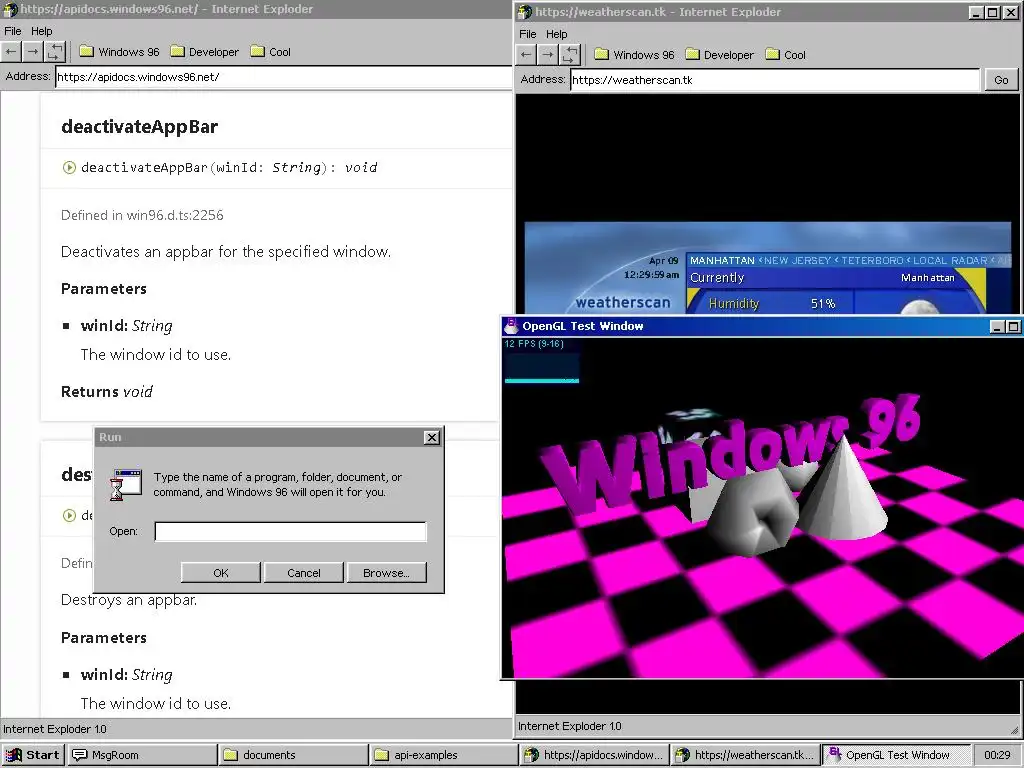Viewport: 1024px width, 768px height.
Task: Click the 'Defined in win96.d.ts:2256' text
Action: 142,215
